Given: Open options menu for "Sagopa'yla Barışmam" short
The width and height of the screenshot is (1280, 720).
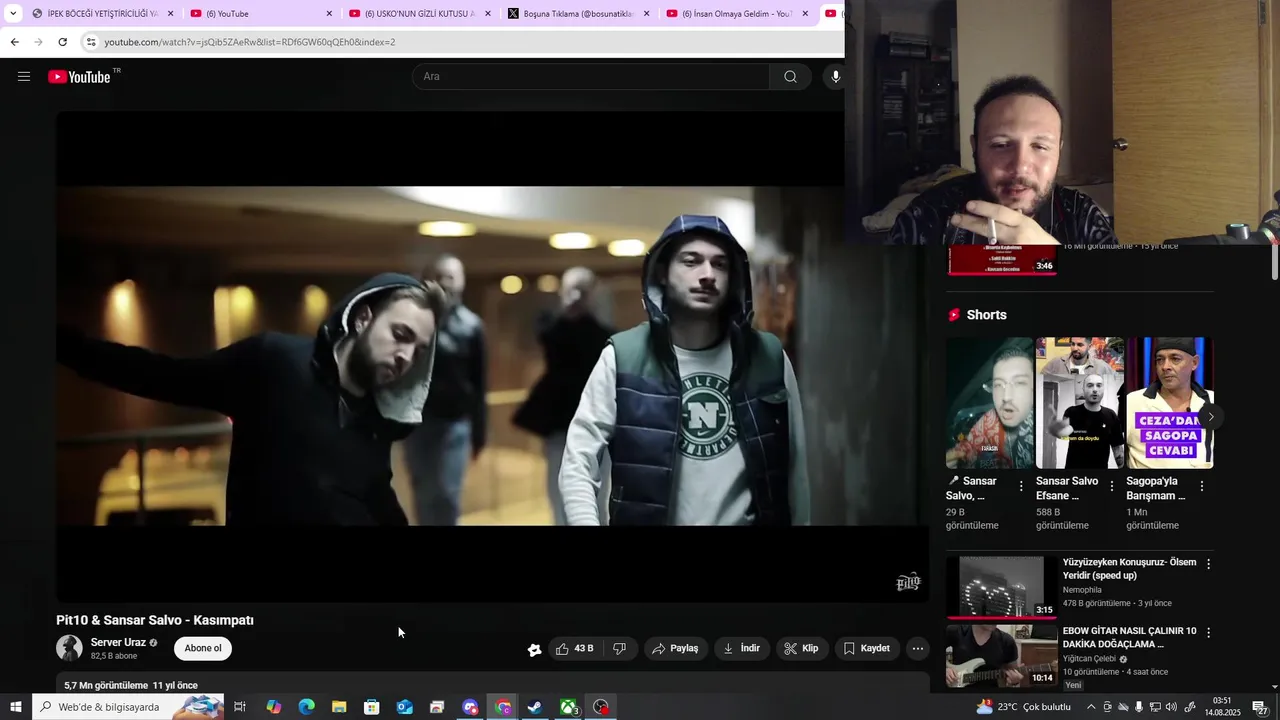Looking at the screenshot, I should coord(1201,486).
